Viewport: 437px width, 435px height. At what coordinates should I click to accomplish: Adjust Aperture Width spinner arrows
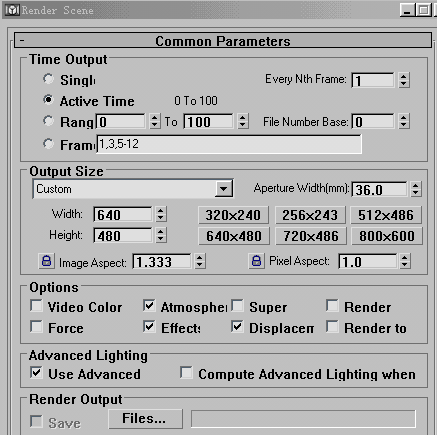click(415, 189)
